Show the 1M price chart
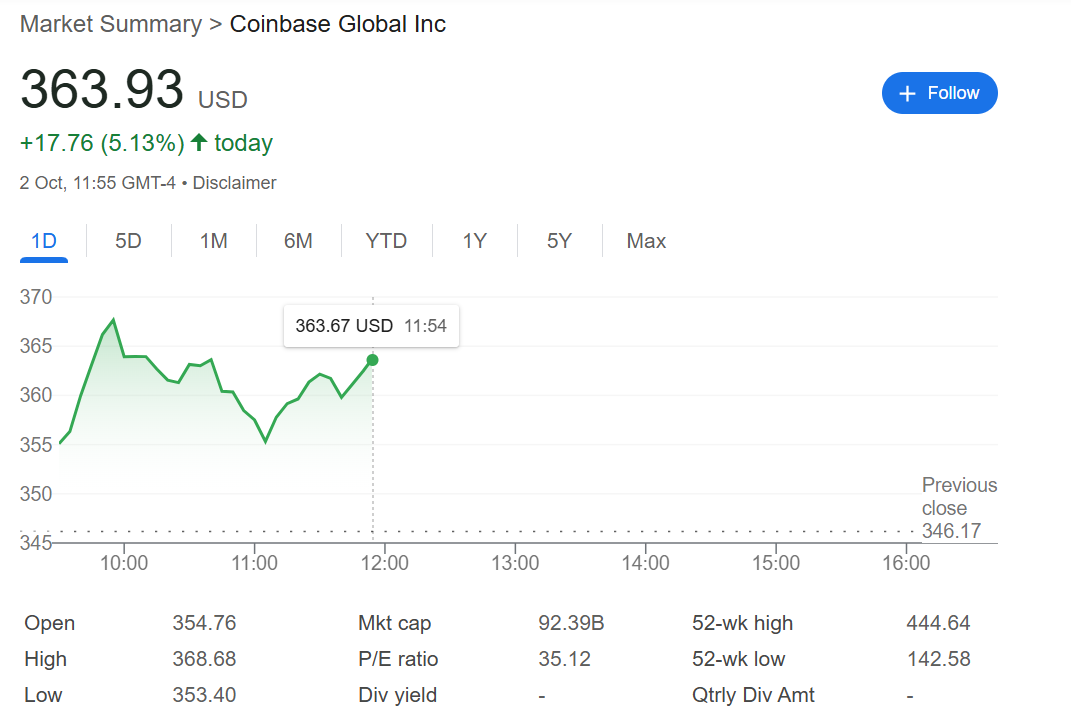 tap(213, 241)
